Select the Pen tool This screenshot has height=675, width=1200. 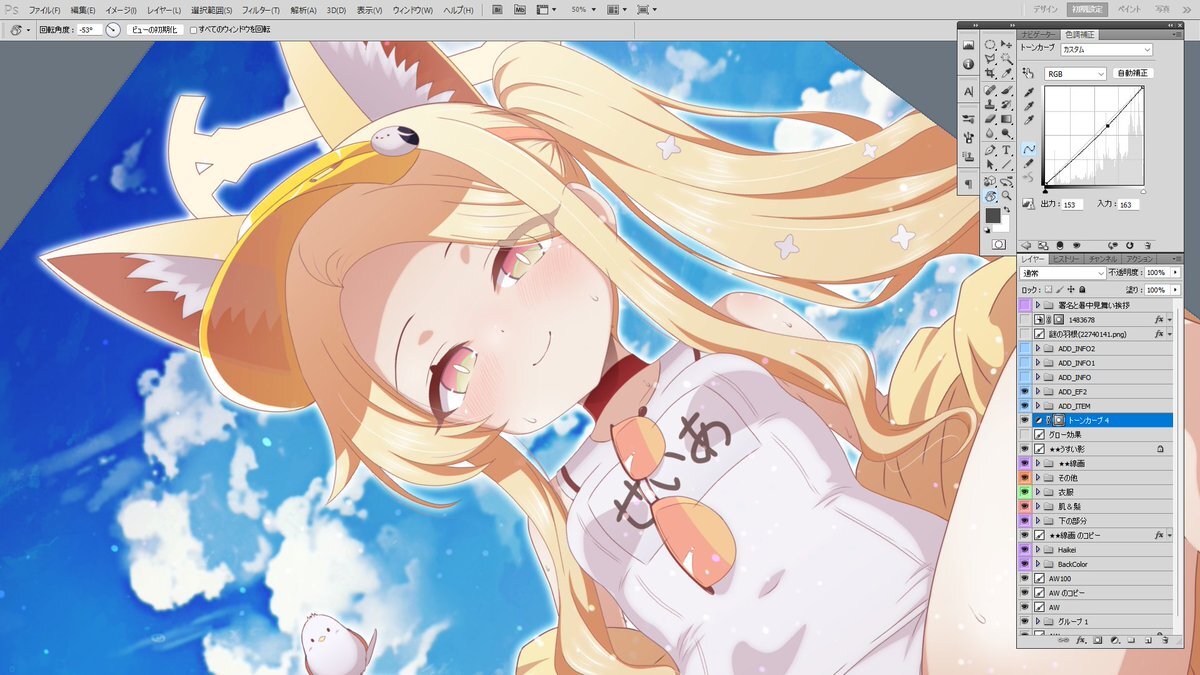[989, 150]
